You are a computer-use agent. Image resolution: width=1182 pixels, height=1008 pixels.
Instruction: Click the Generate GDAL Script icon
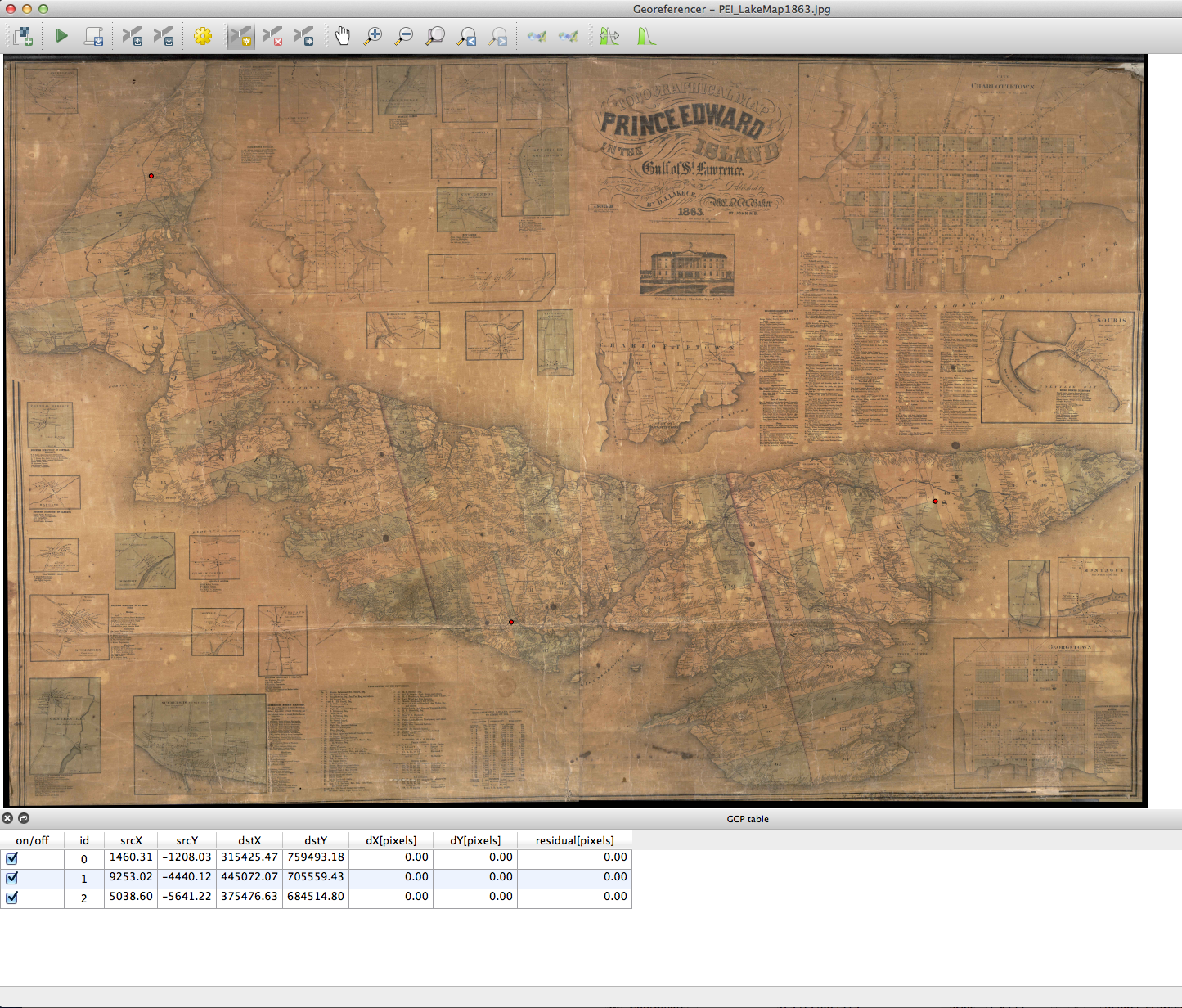94,36
